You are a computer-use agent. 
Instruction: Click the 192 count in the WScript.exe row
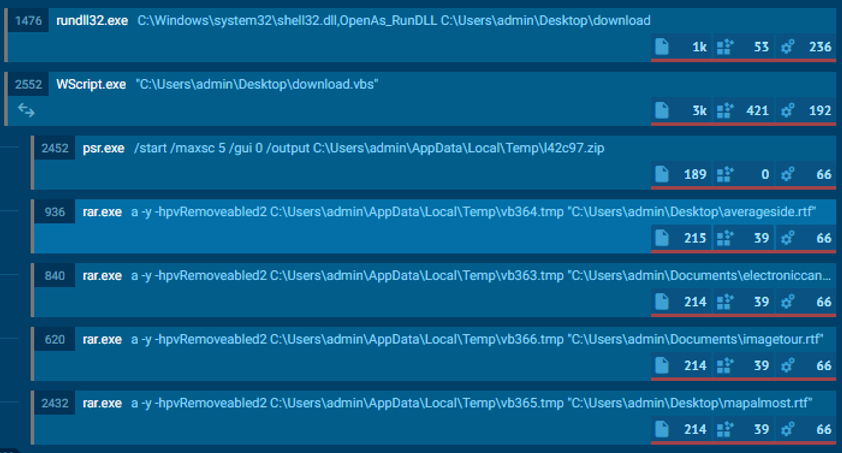(820, 111)
